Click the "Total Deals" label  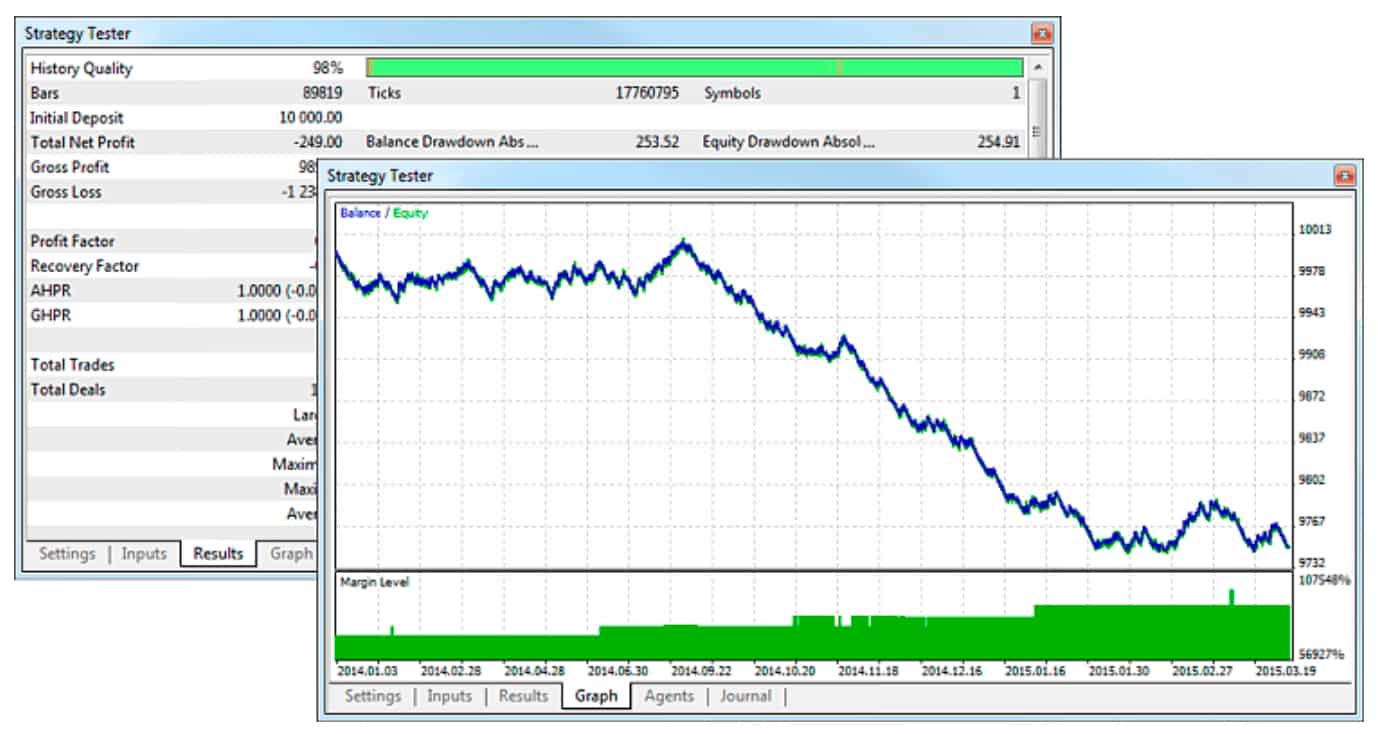68,390
